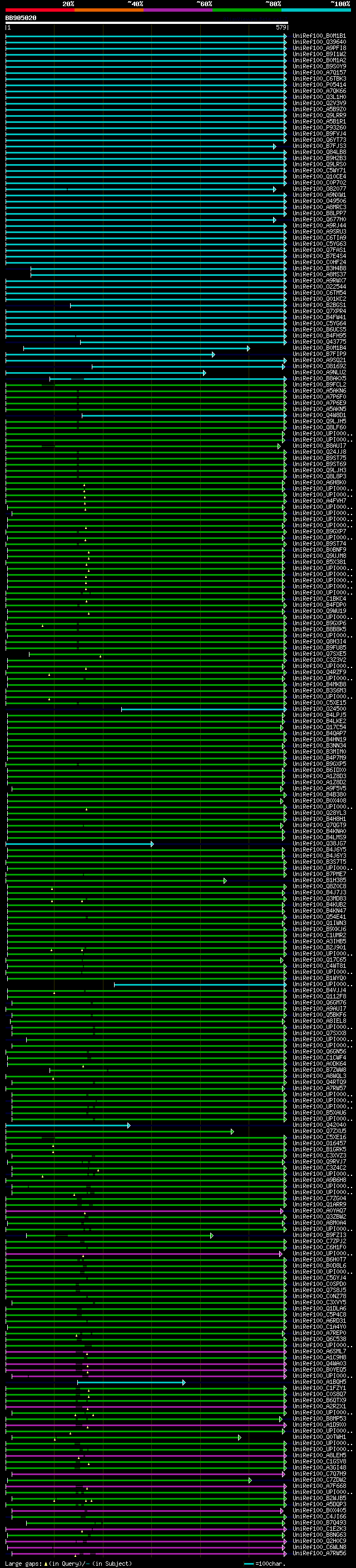Screen dimensions: 356x1568
Task: Select the label UniRef100_C4JI66
Action: 319,1517
